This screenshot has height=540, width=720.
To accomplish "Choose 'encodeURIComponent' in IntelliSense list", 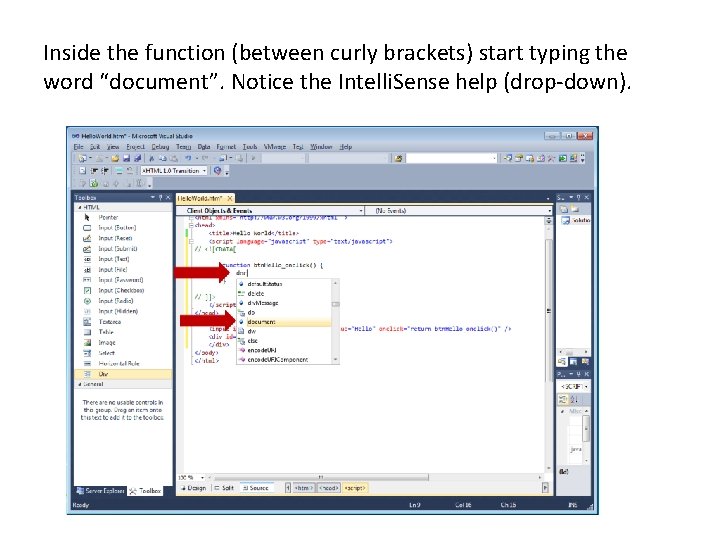I will pos(284,360).
